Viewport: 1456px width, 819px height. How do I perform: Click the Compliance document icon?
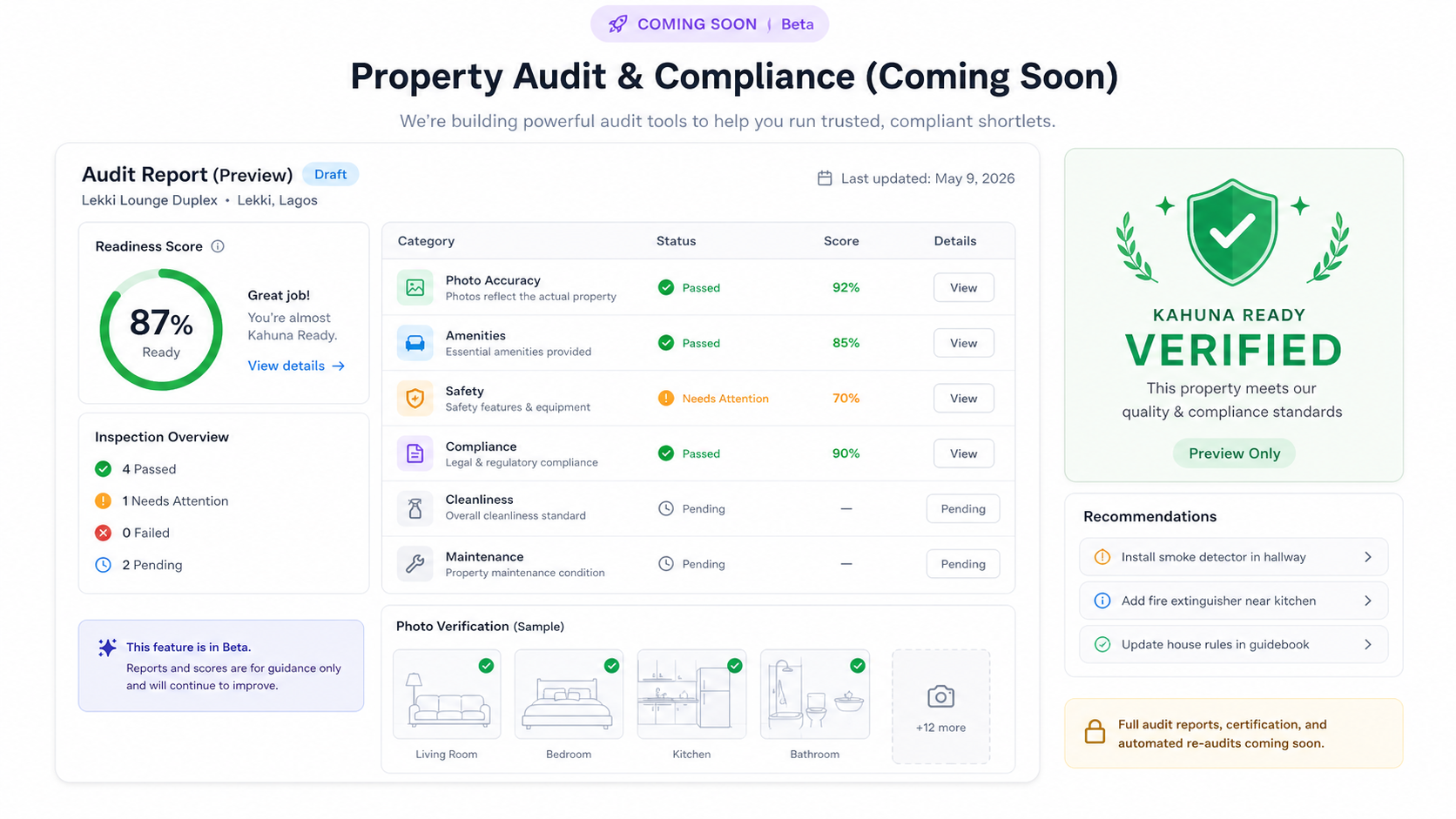pos(415,453)
